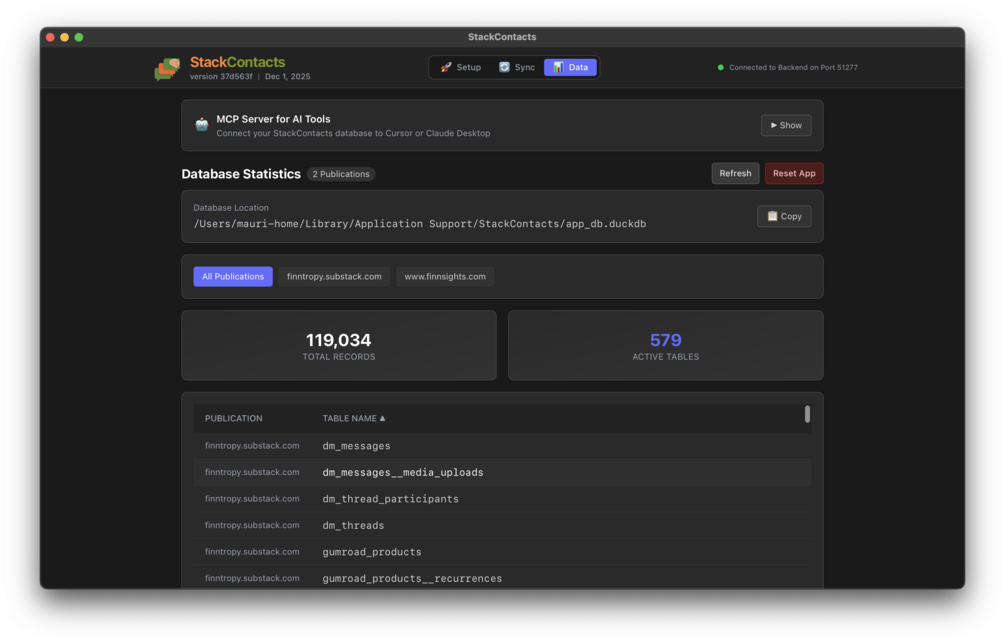The height and width of the screenshot is (642, 1005).
Task: Click the Refresh button
Action: (x=735, y=174)
